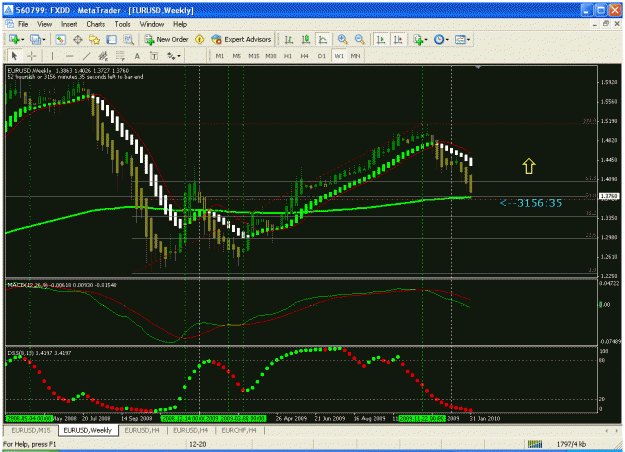Zoom in on the chart
625x452 pixels.
[342, 39]
